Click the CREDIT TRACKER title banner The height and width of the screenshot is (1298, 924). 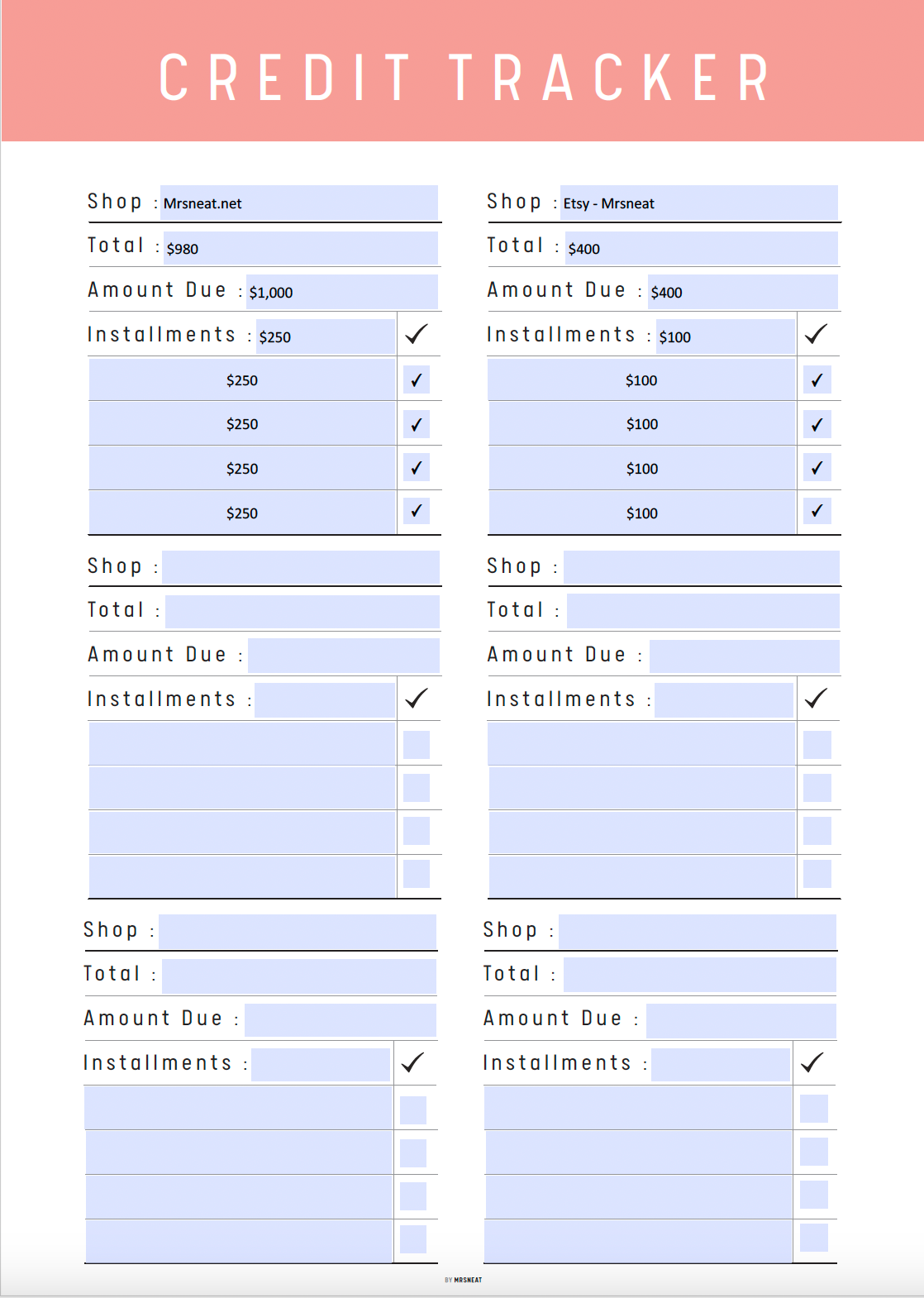[x=463, y=77]
